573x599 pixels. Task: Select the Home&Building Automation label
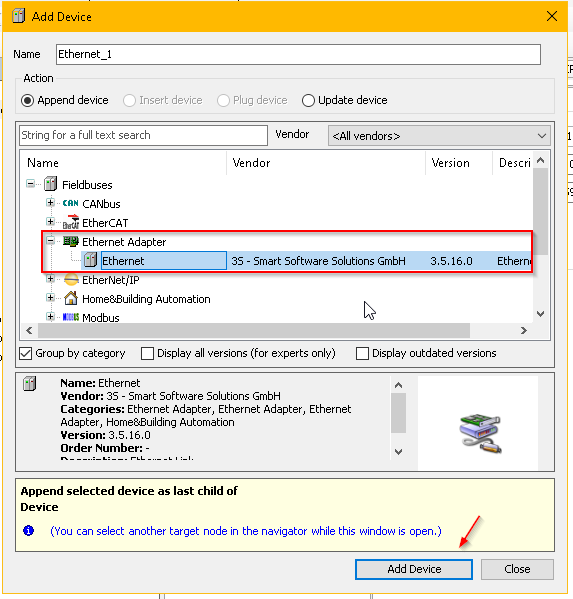[146, 299]
